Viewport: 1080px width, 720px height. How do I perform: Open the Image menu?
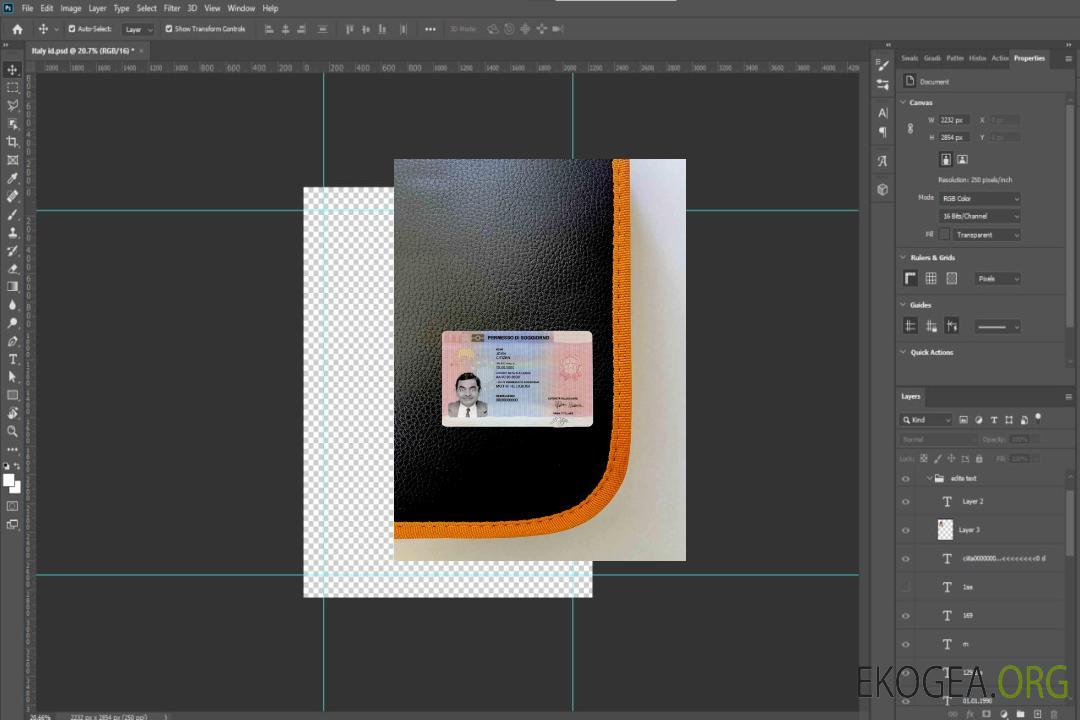71,8
